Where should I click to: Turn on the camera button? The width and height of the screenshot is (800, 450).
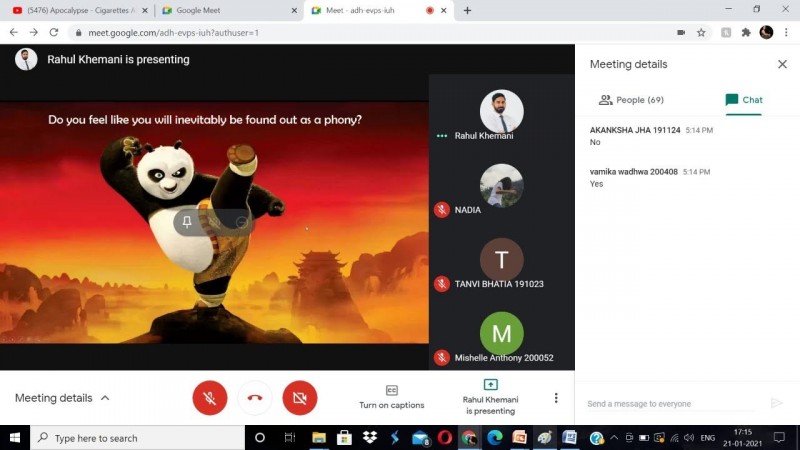click(300, 398)
